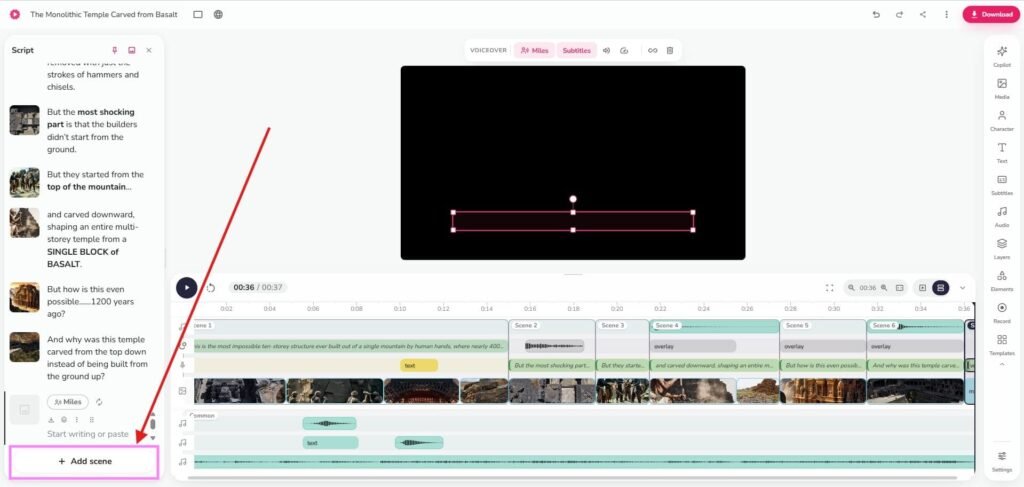Click the pin icon in the Script panel
This screenshot has height=487, width=1024.
pyautogui.click(x=114, y=50)
